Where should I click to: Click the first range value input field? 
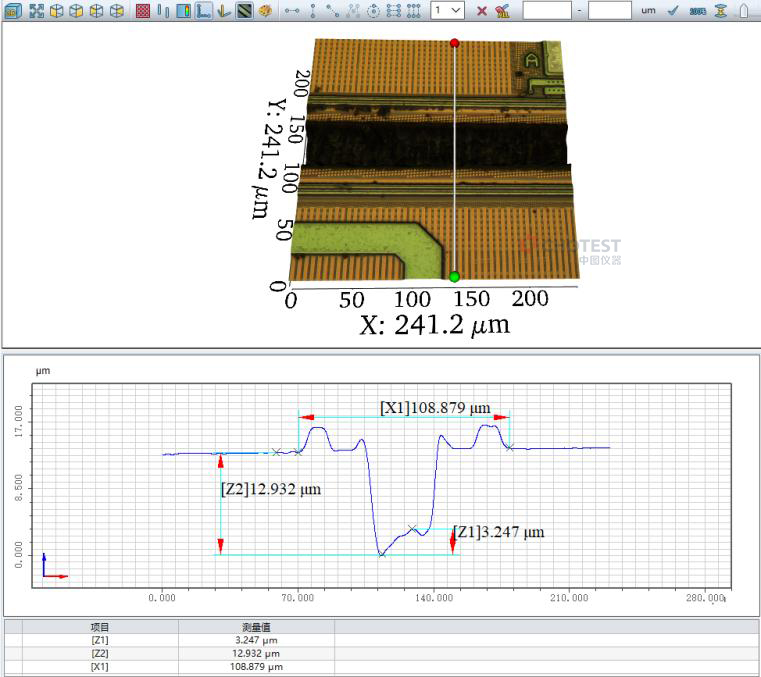pyautogui.click(x=546, y=10)
